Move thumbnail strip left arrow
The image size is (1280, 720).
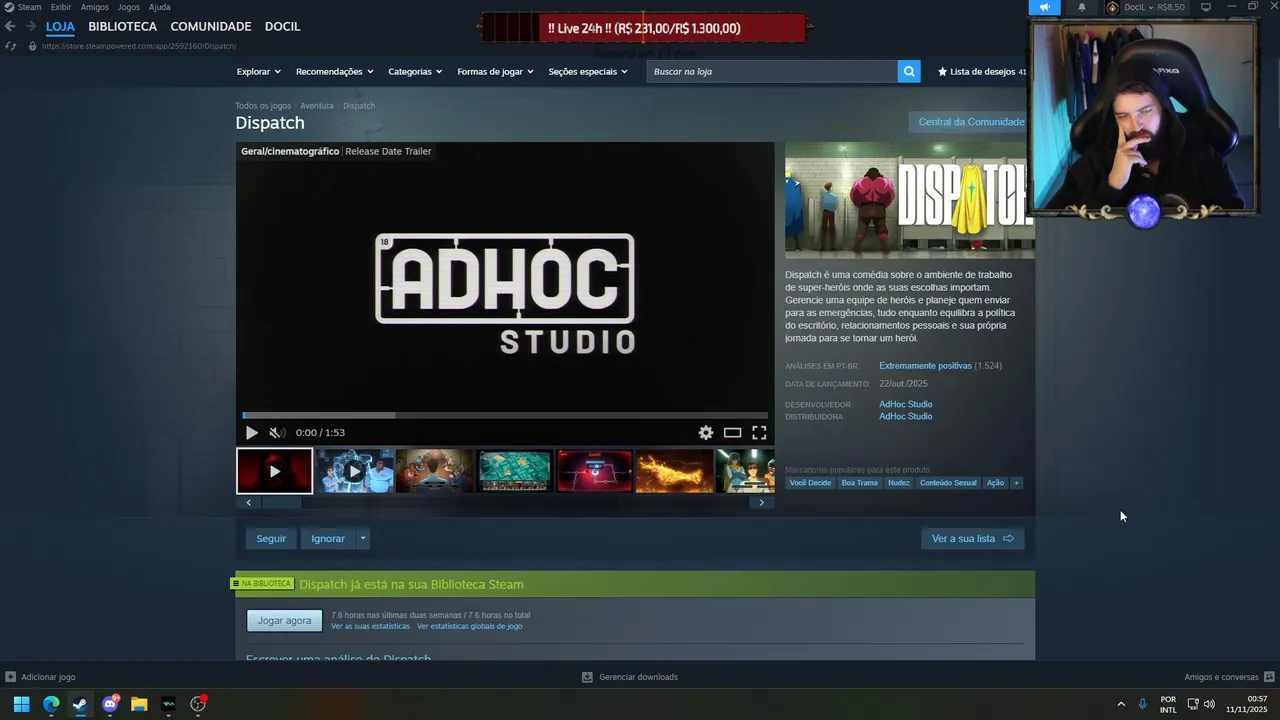click(x=249, y=502)
